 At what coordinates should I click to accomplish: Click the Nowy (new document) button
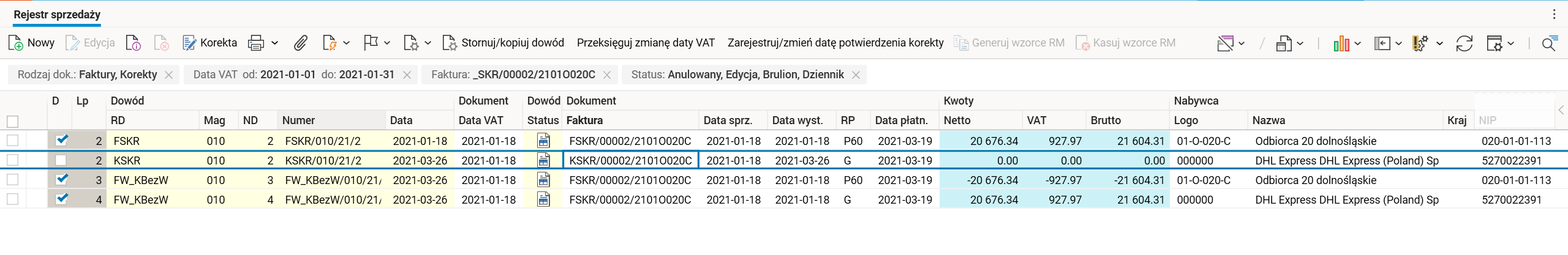(32, 43)
